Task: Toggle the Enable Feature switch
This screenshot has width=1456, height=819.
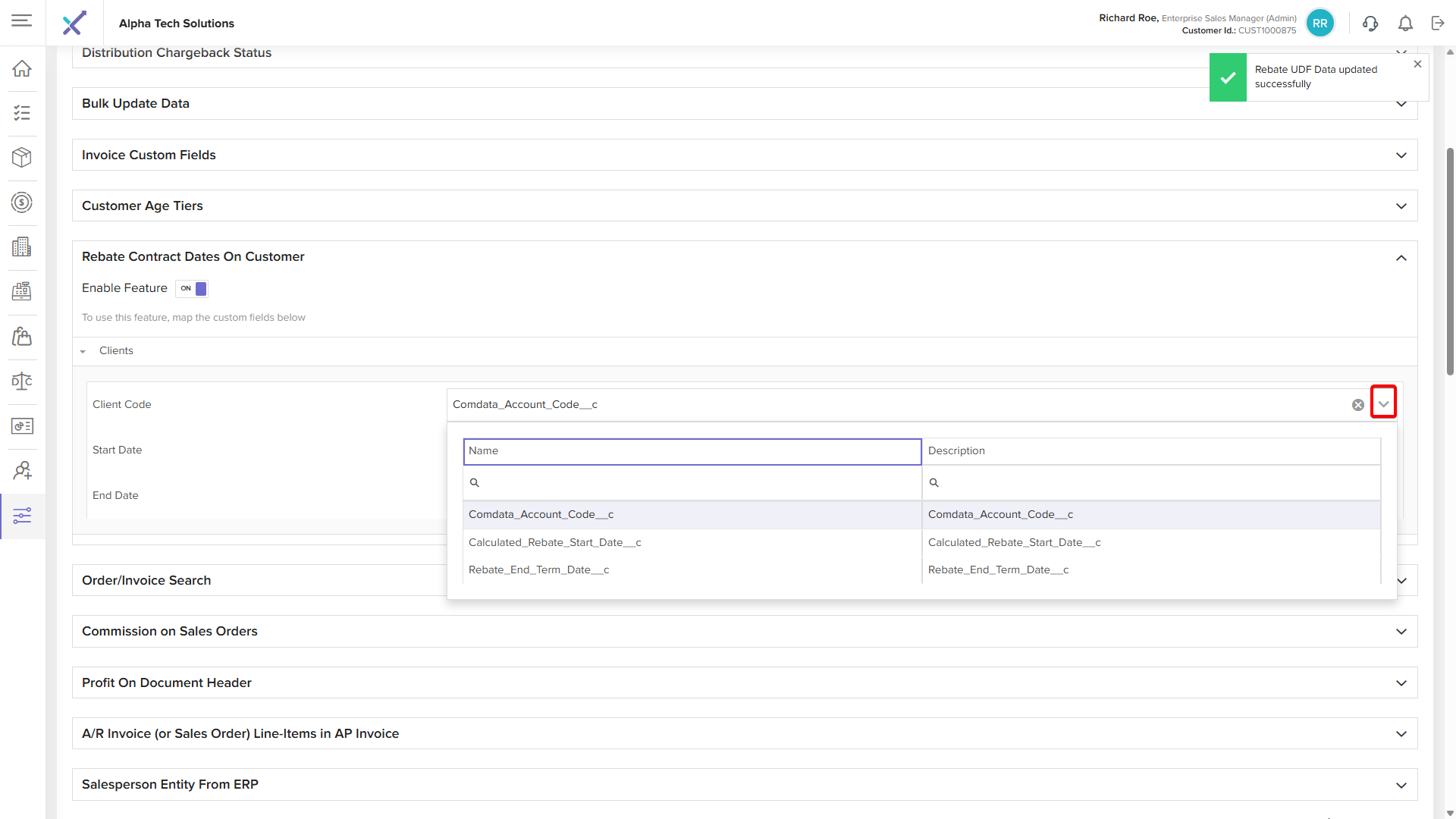Action: tap(192, 288)
